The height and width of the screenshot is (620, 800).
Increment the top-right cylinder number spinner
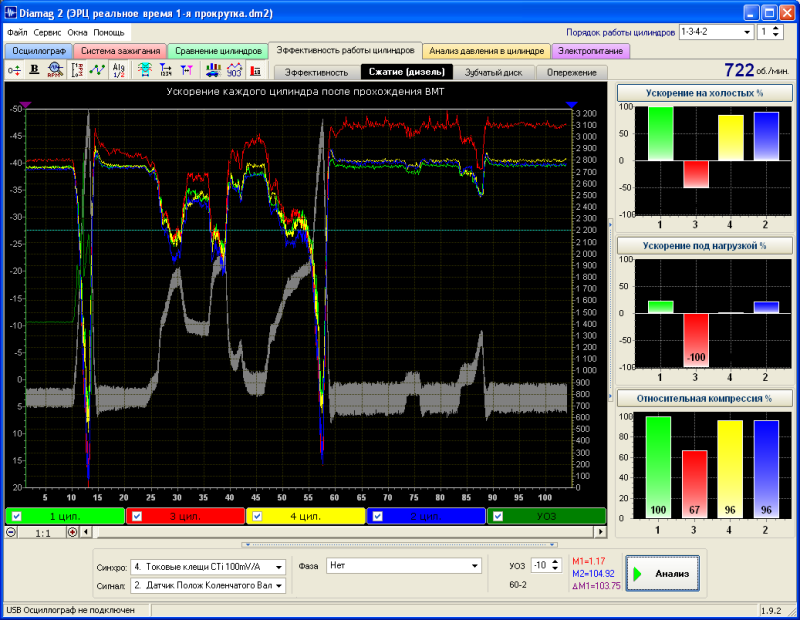[x=776, y=29]
